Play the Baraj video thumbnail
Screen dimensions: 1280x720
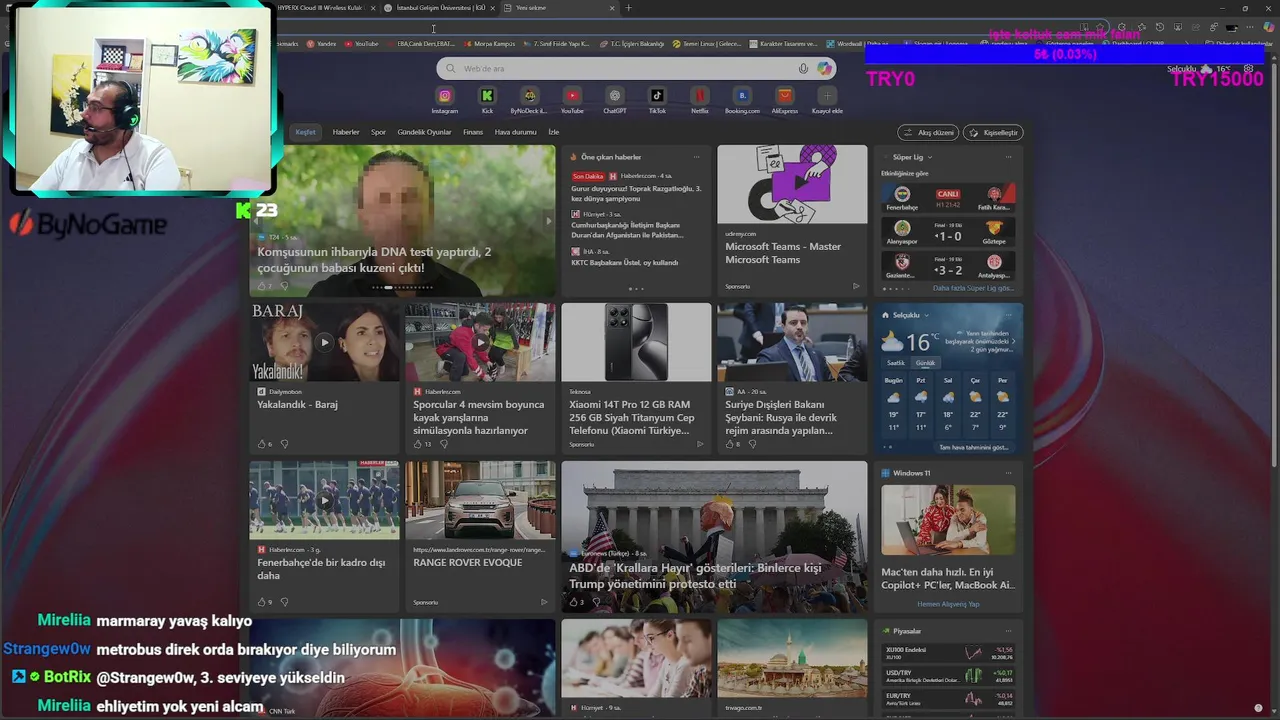324,342
